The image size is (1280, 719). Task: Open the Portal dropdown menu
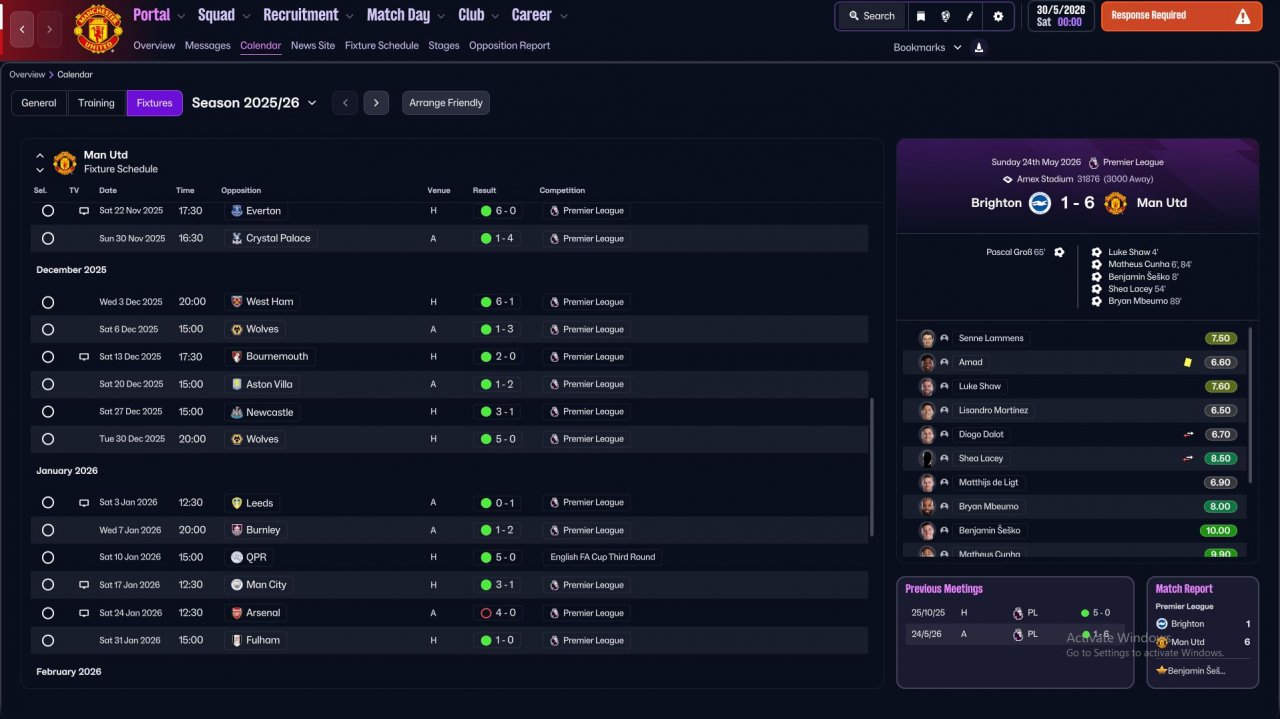click(159, 15)
